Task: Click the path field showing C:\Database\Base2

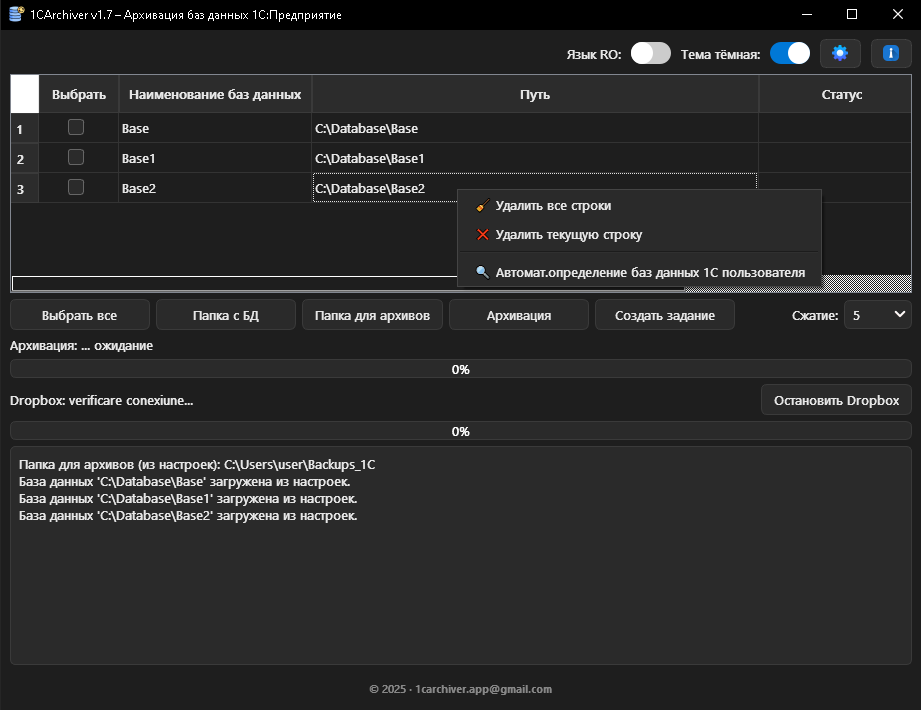Action: click(380, 188)
